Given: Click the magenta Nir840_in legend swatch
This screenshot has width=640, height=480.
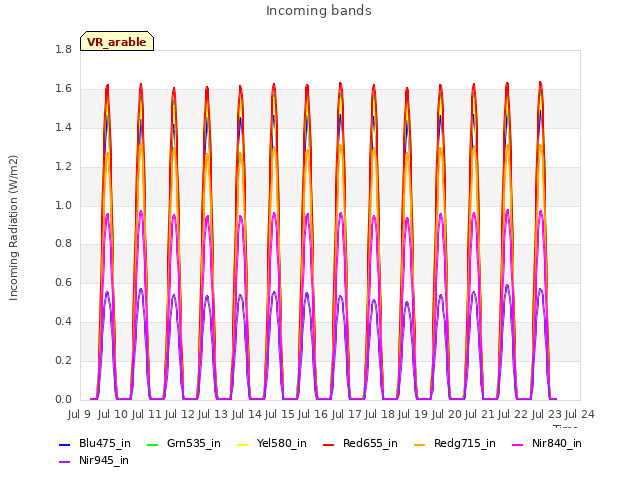Looking at the screenshot, I should [518, 444].
